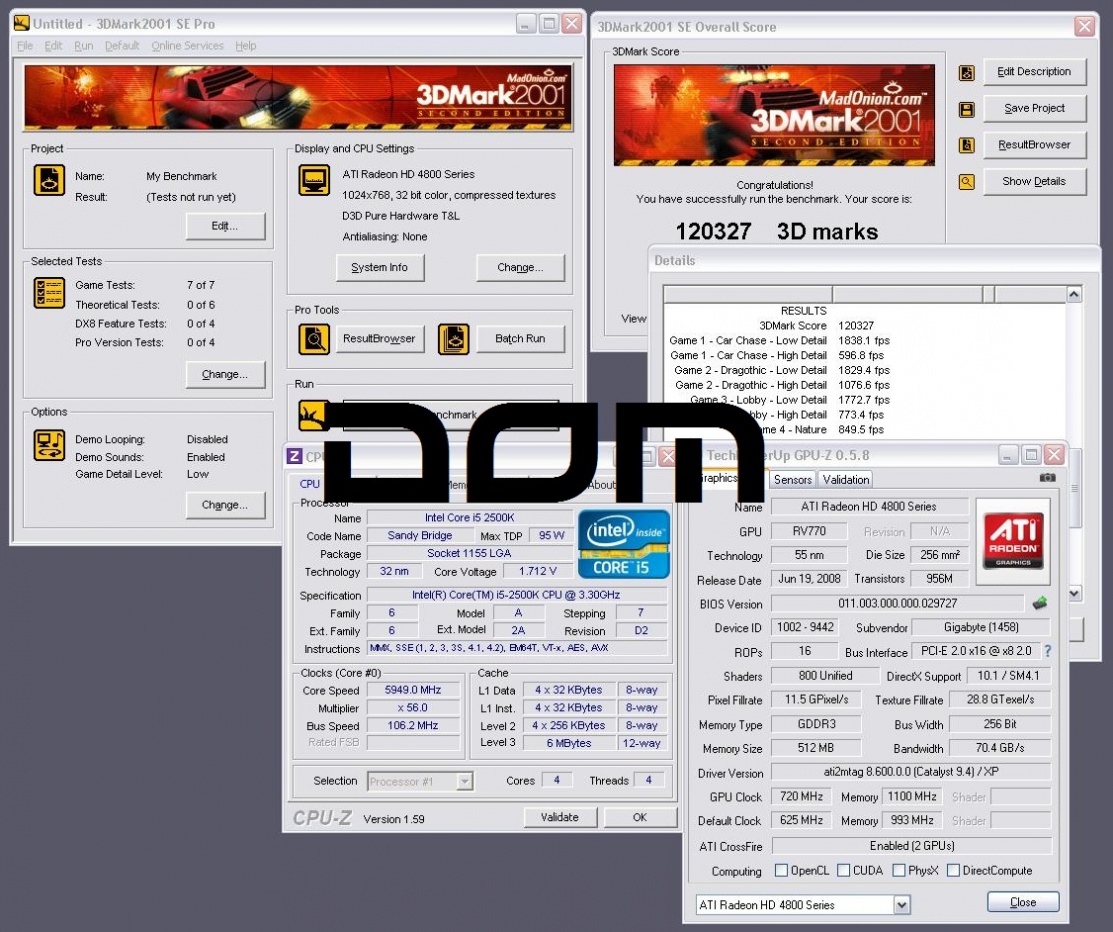This screenshot has height=932, width=1113.
Task: Click the Bus Interface question mark icon
Action: (x=1047, y=652)
